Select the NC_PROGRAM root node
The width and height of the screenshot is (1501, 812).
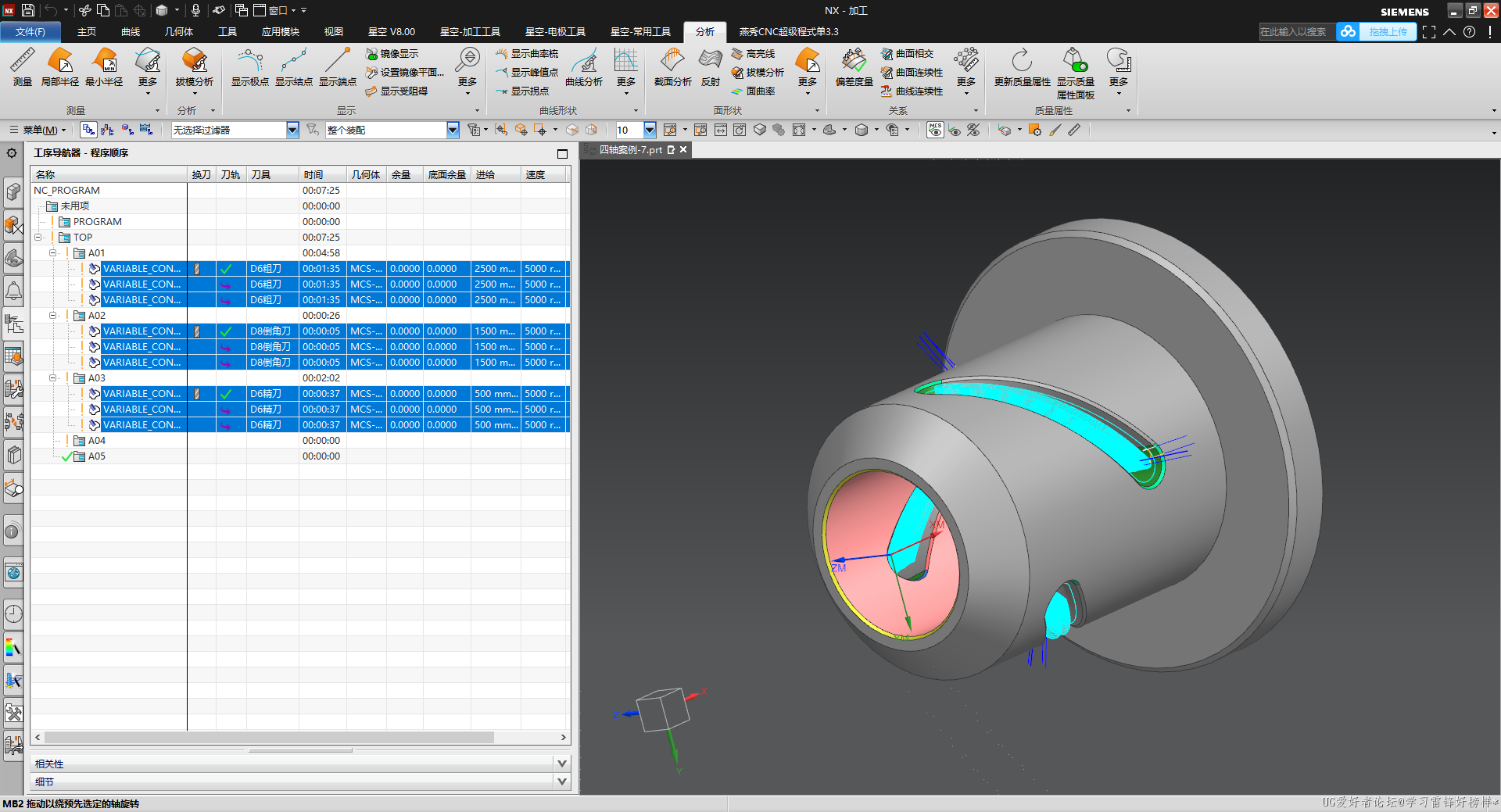pos(67,191)
